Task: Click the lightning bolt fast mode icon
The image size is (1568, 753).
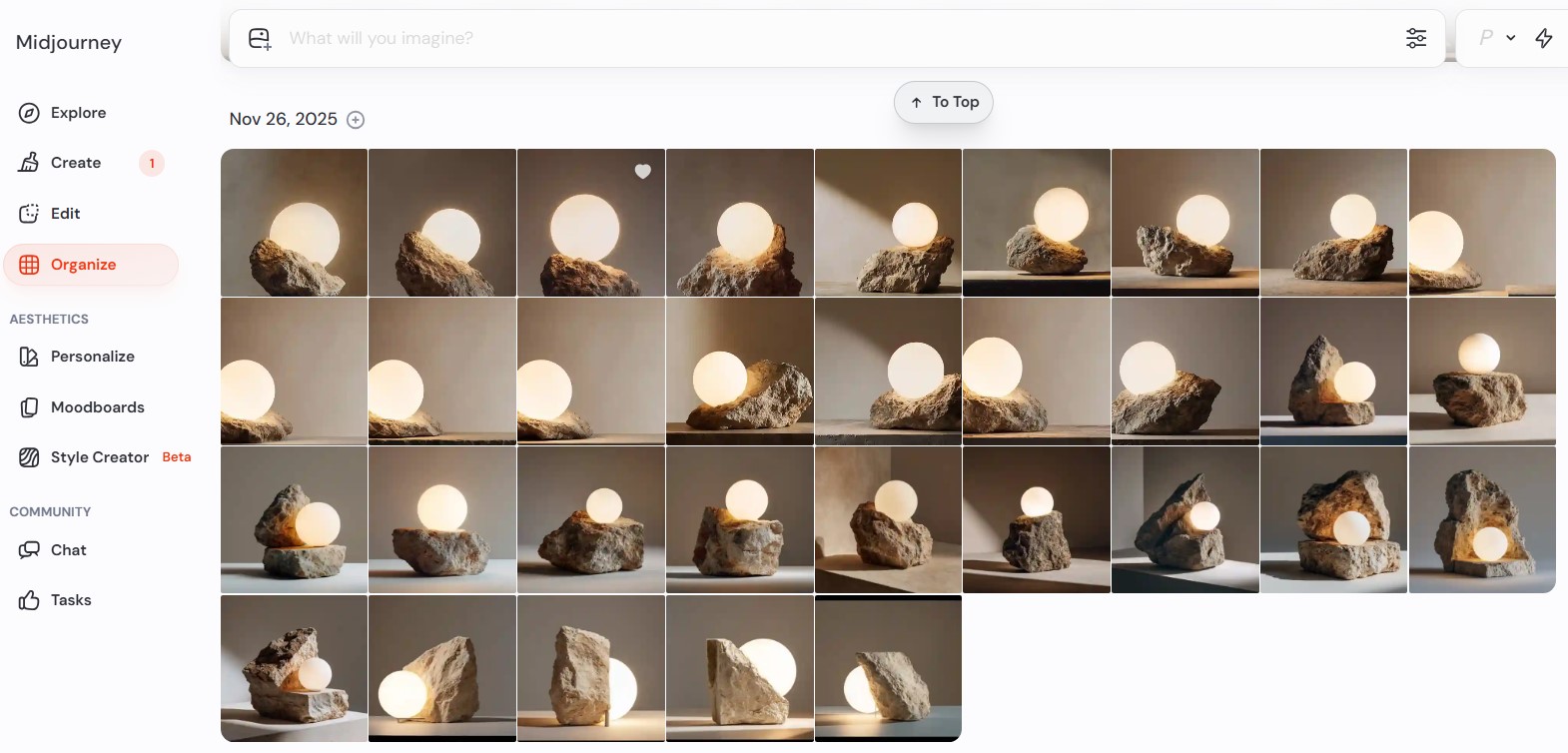Action: 1544,38
